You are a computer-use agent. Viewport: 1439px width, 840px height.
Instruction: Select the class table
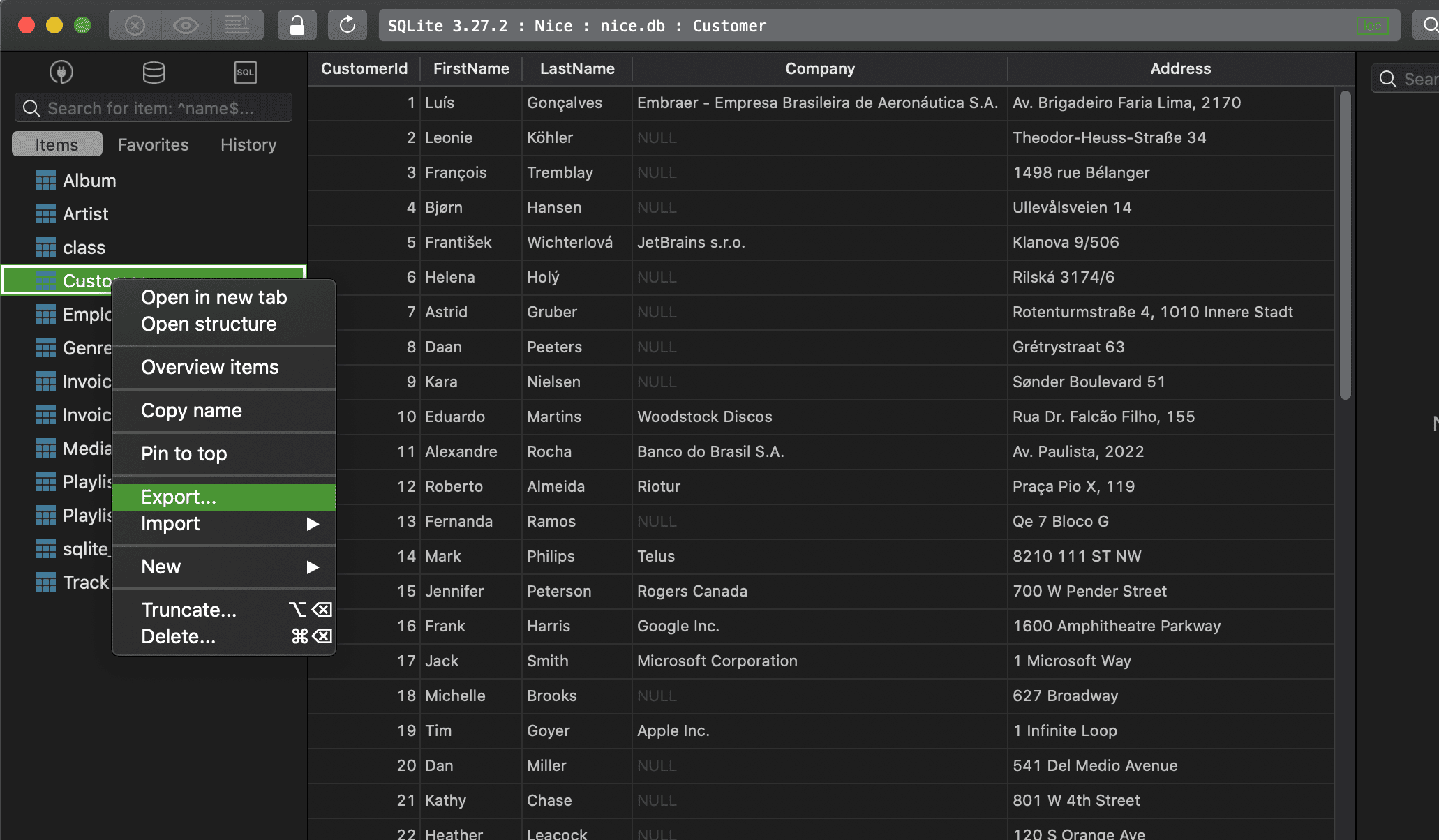[154, 248]
